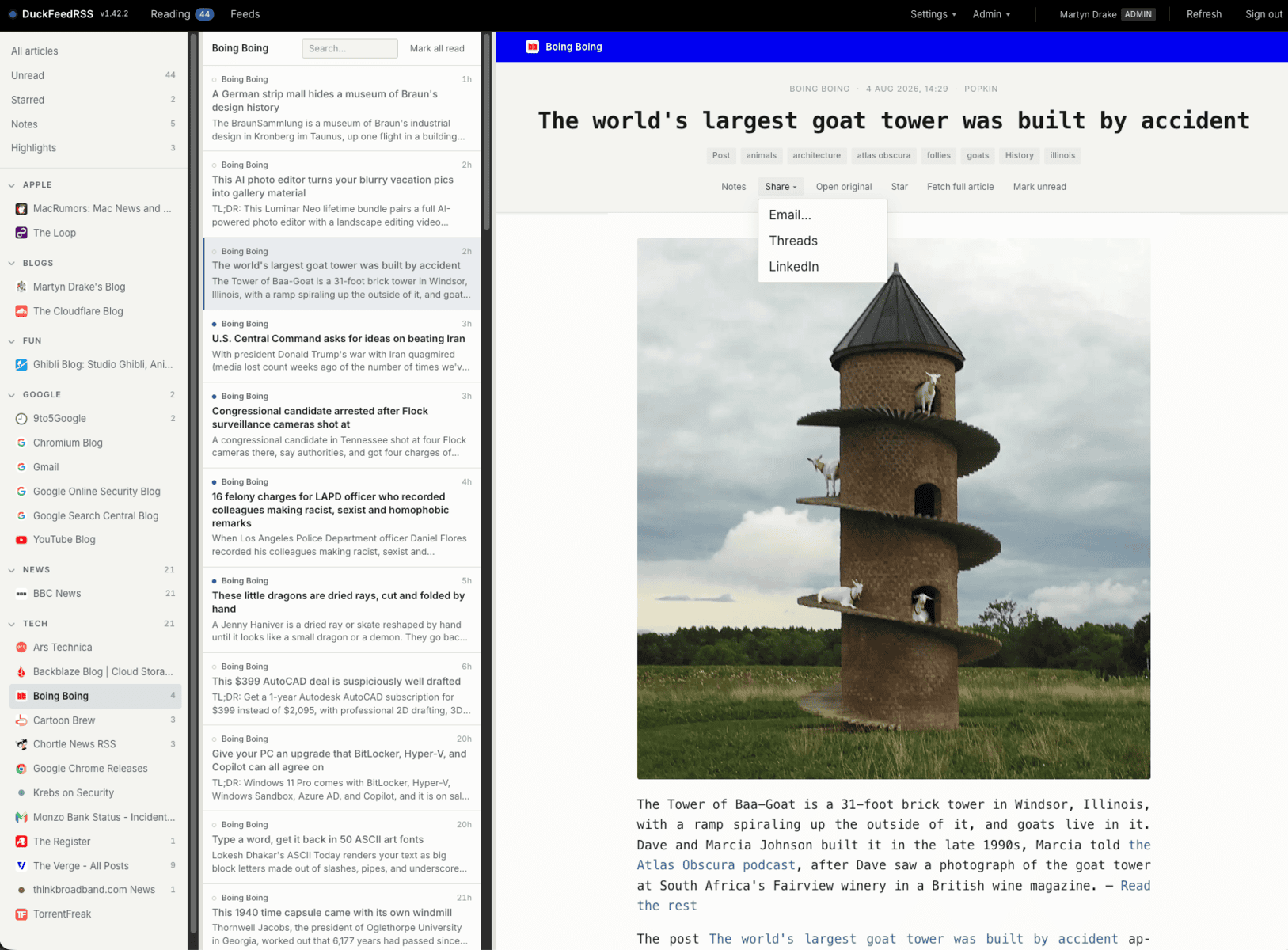Click the Cartoon Brew icon
Viewport: 1288px width, 950px height.
click(21, 720)
